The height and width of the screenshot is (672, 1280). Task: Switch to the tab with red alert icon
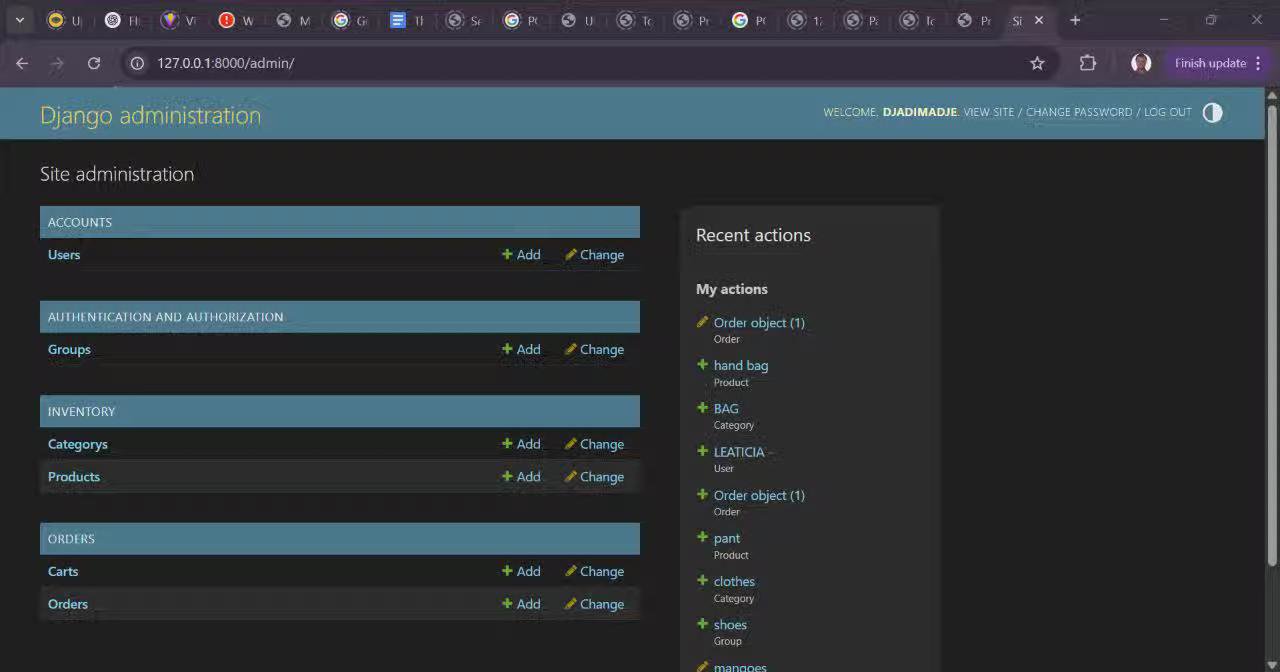click(x=235, y=20)
